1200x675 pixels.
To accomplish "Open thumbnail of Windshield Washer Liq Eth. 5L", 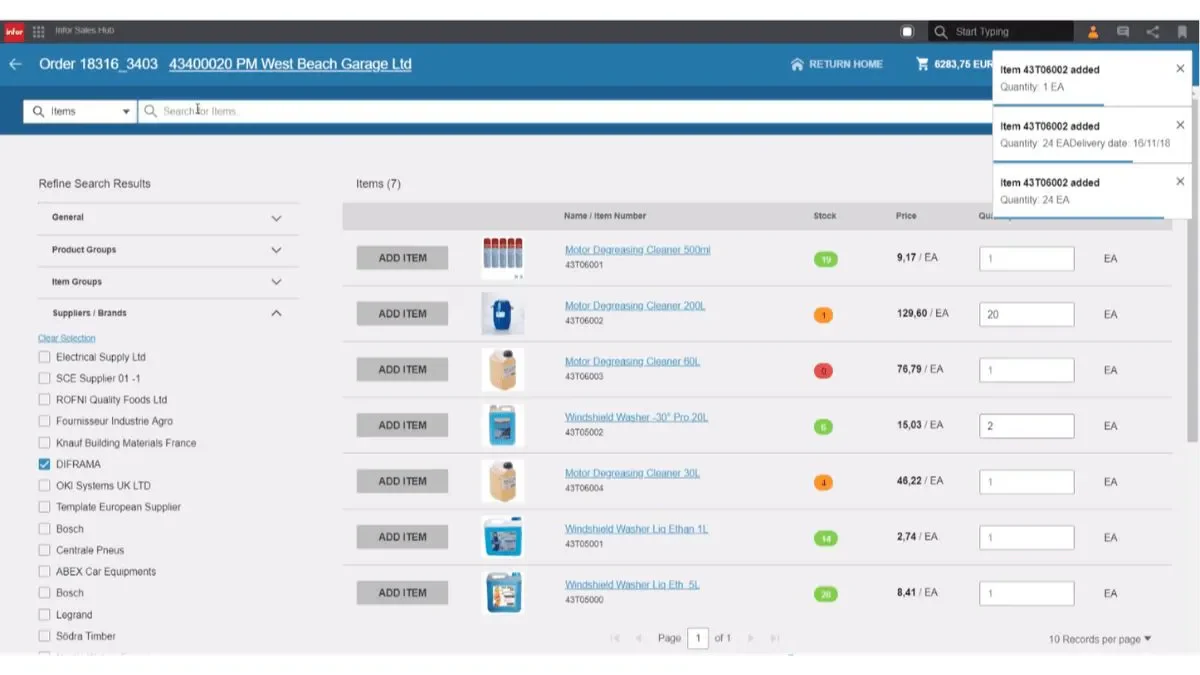I will click(x=503, y=592).
